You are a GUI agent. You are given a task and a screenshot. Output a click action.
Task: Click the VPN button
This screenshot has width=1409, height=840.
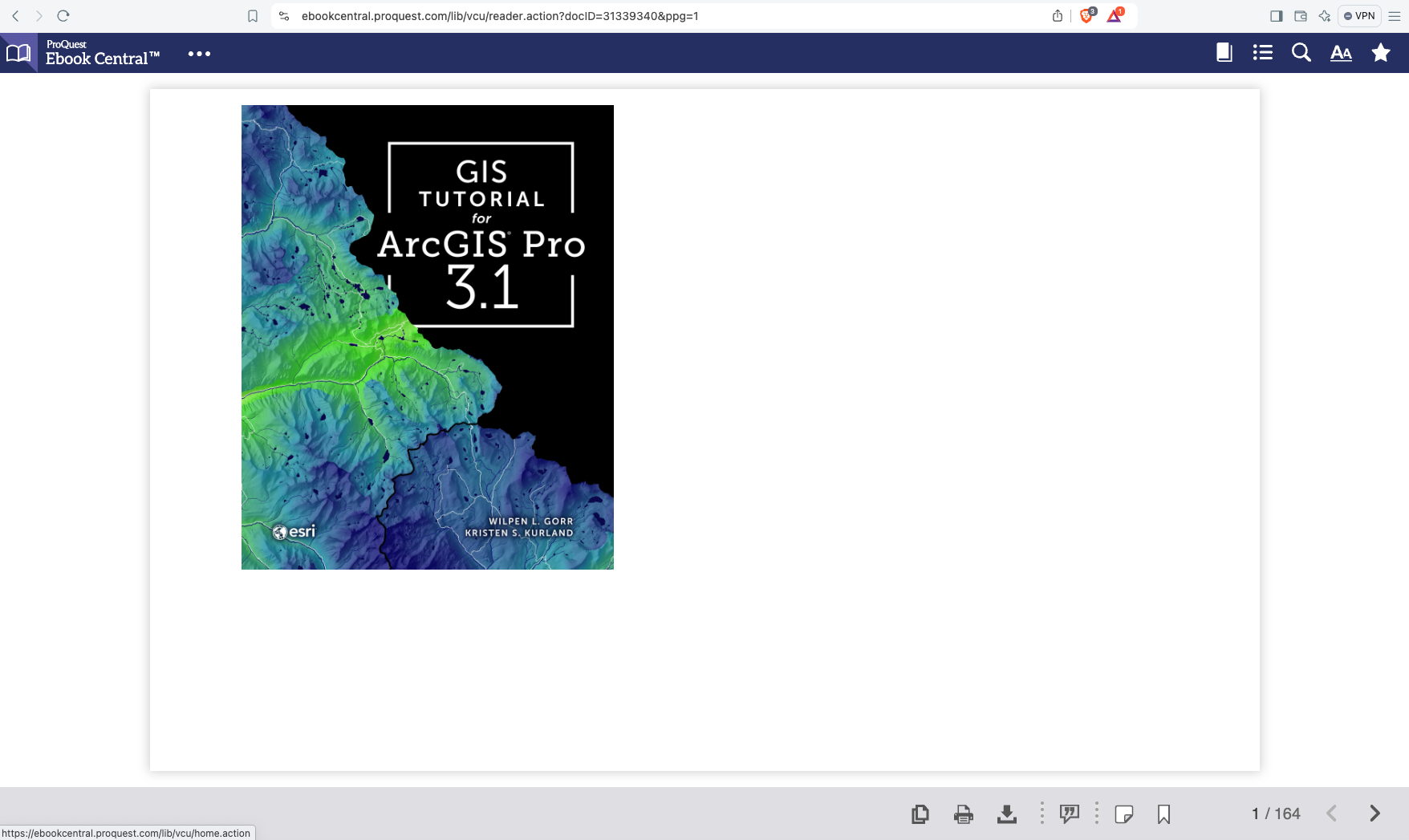point(1359,16)
